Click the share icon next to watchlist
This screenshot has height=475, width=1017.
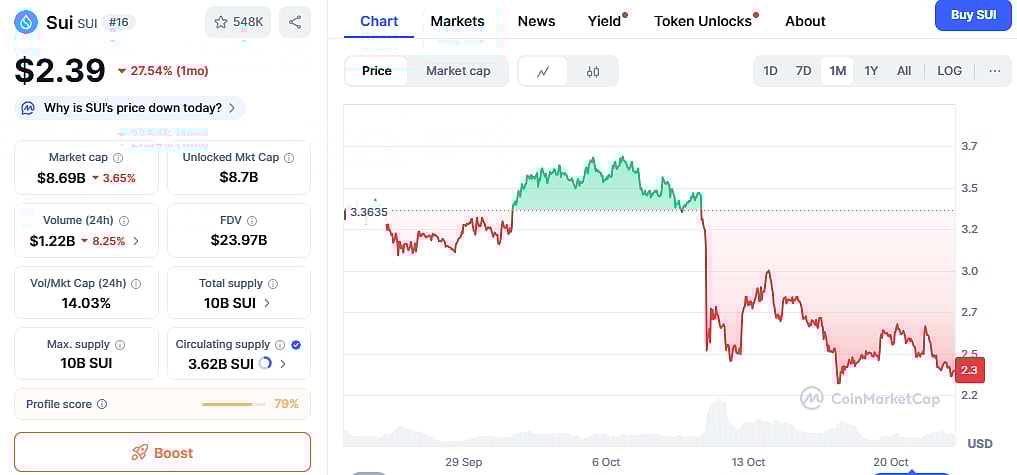click(x=294, y=22)
